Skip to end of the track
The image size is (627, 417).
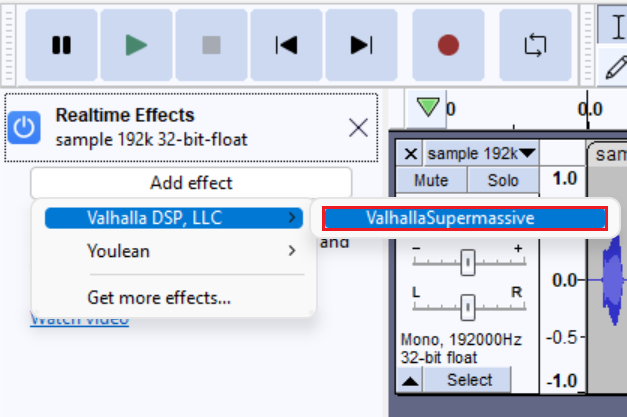pos(361,45)
